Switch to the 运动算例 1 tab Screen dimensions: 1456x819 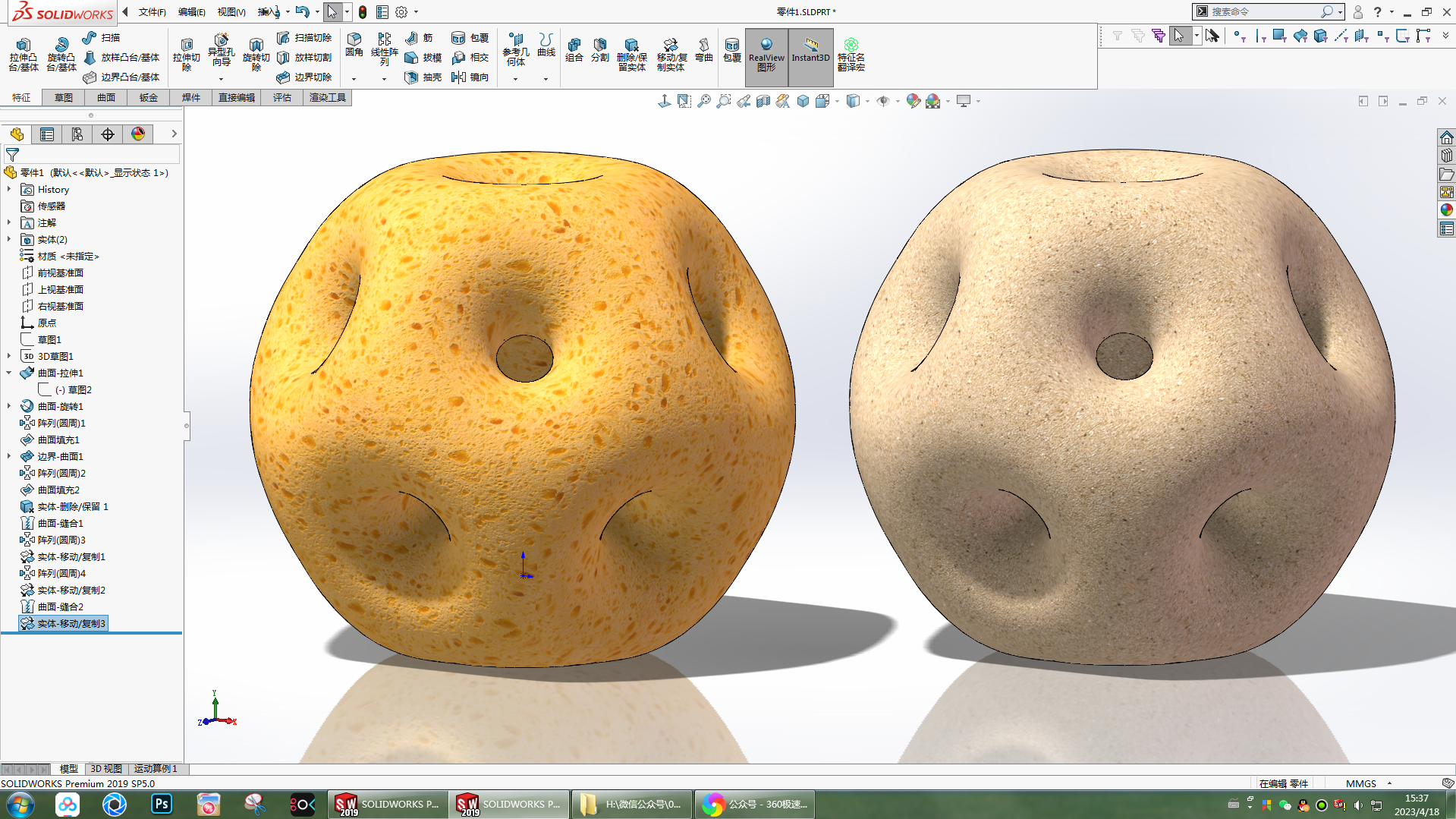click(x=156, y=769)
